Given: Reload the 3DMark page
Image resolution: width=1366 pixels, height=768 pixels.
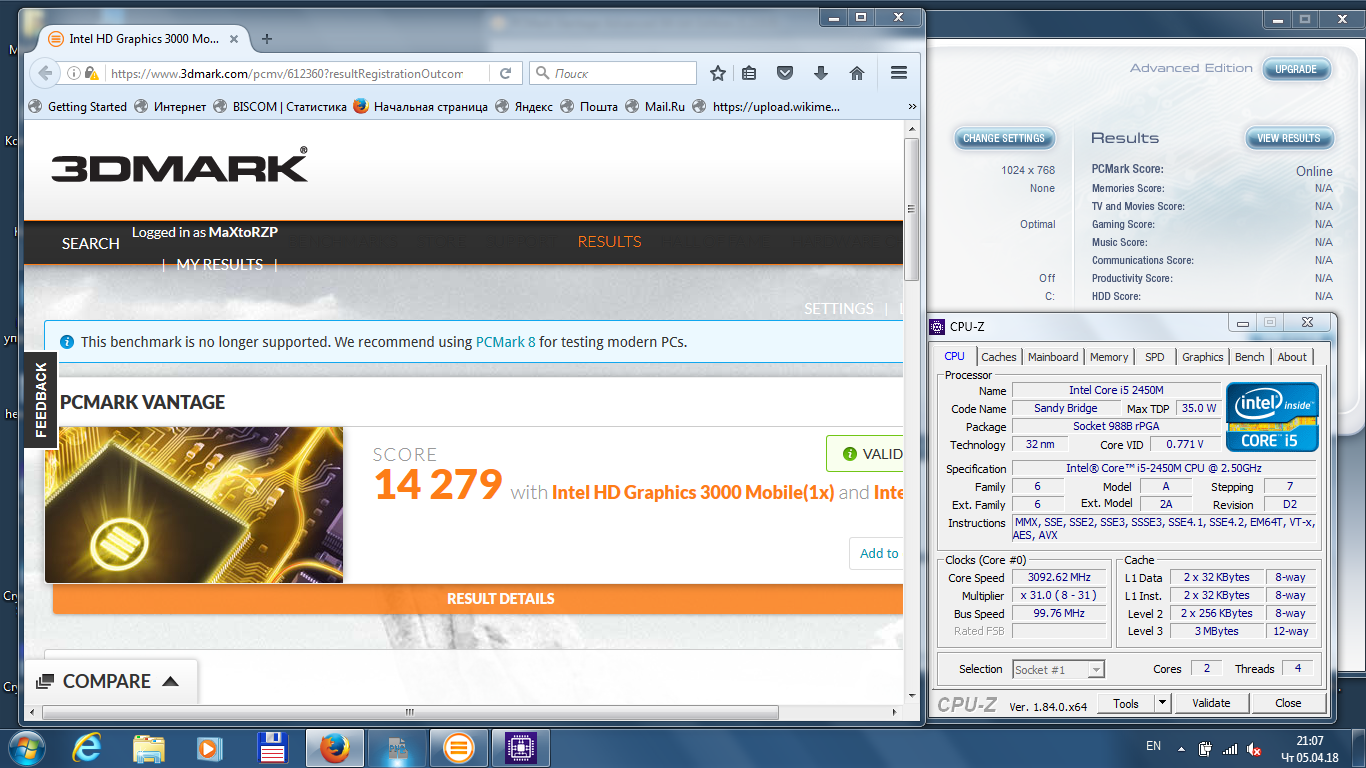Looking at the screenshot, I should pos(506,73).
